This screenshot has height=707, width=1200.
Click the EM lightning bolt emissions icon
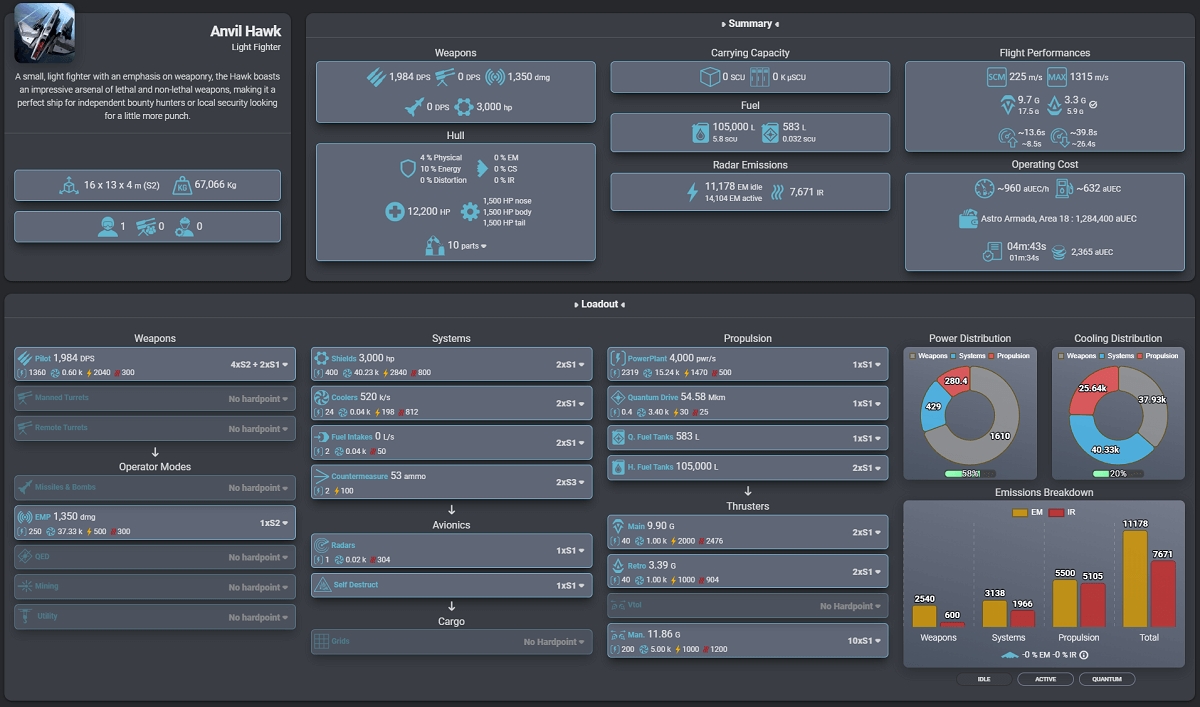pos(692,192)
